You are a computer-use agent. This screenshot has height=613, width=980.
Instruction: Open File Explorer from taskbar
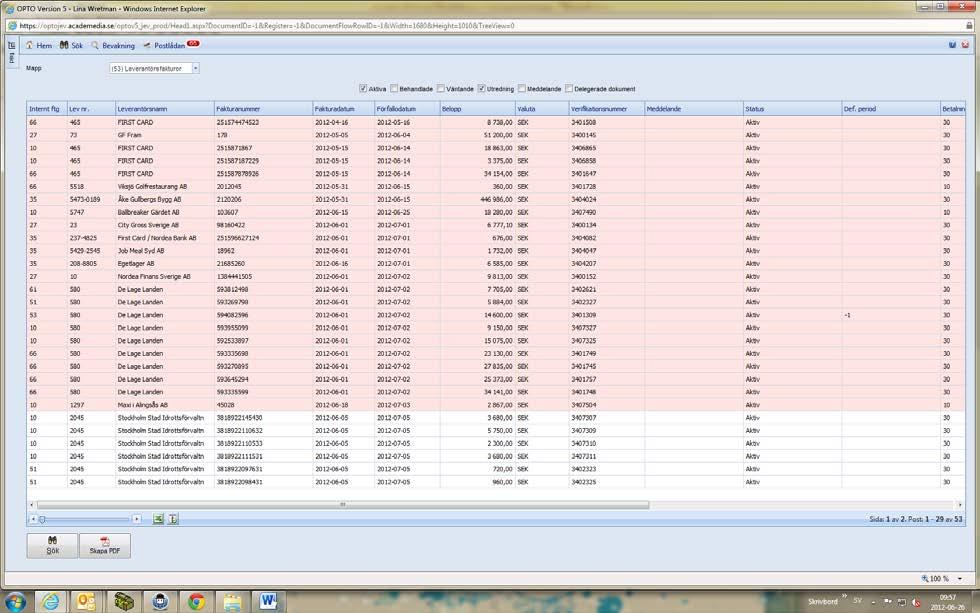(x=232, y=602)
